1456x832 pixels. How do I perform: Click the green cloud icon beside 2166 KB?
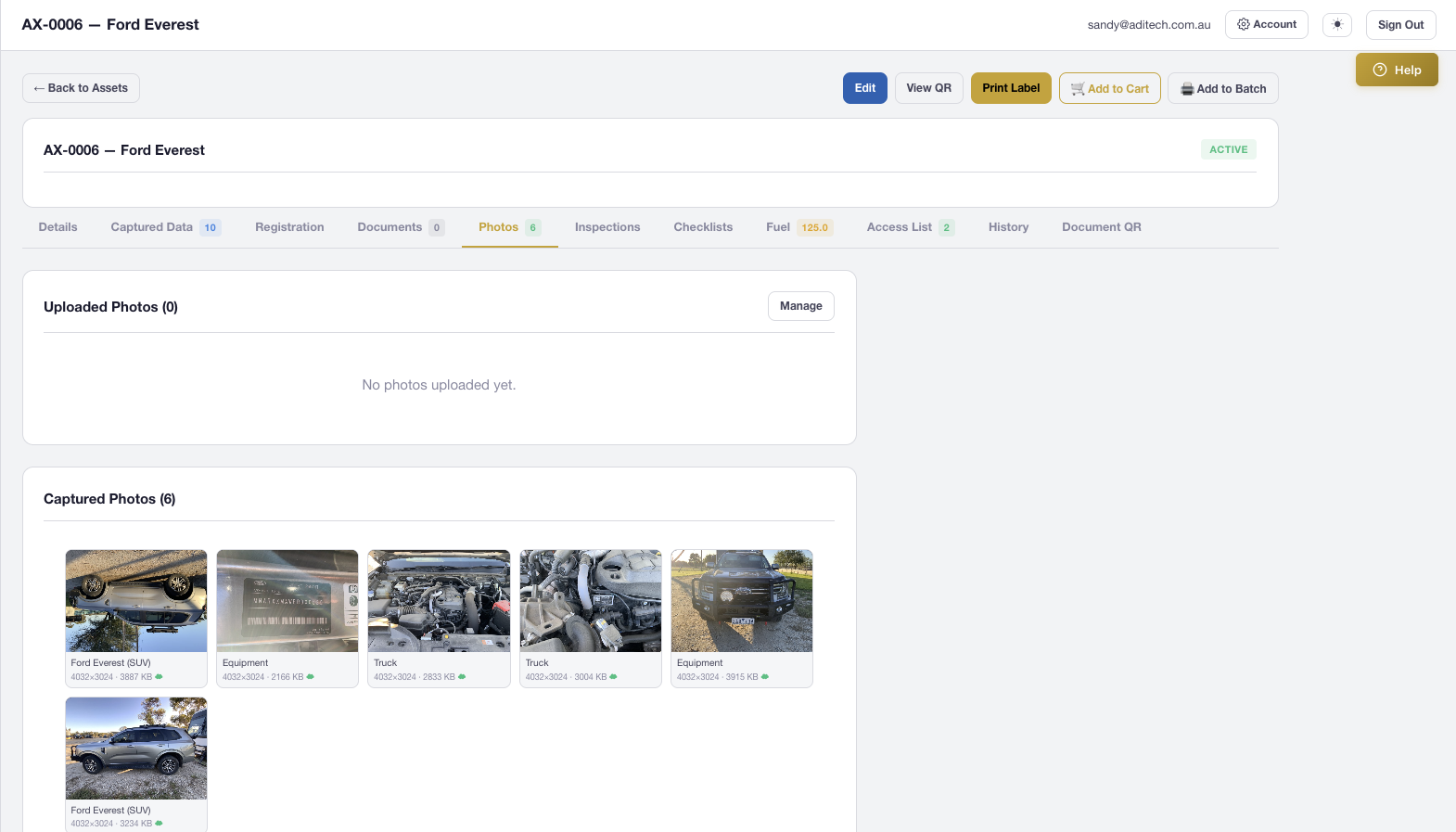311,677
